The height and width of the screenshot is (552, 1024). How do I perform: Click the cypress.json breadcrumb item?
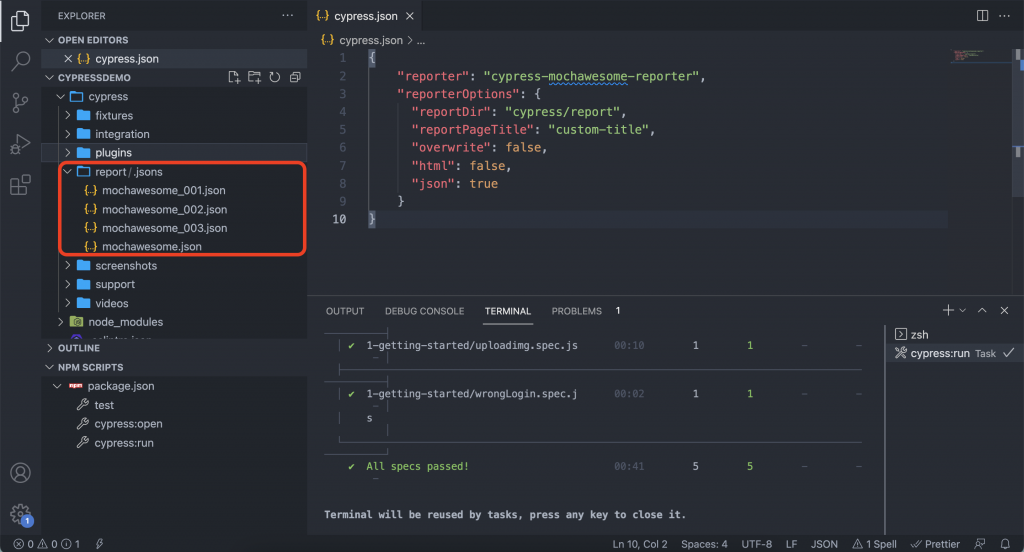click(370, 41)
